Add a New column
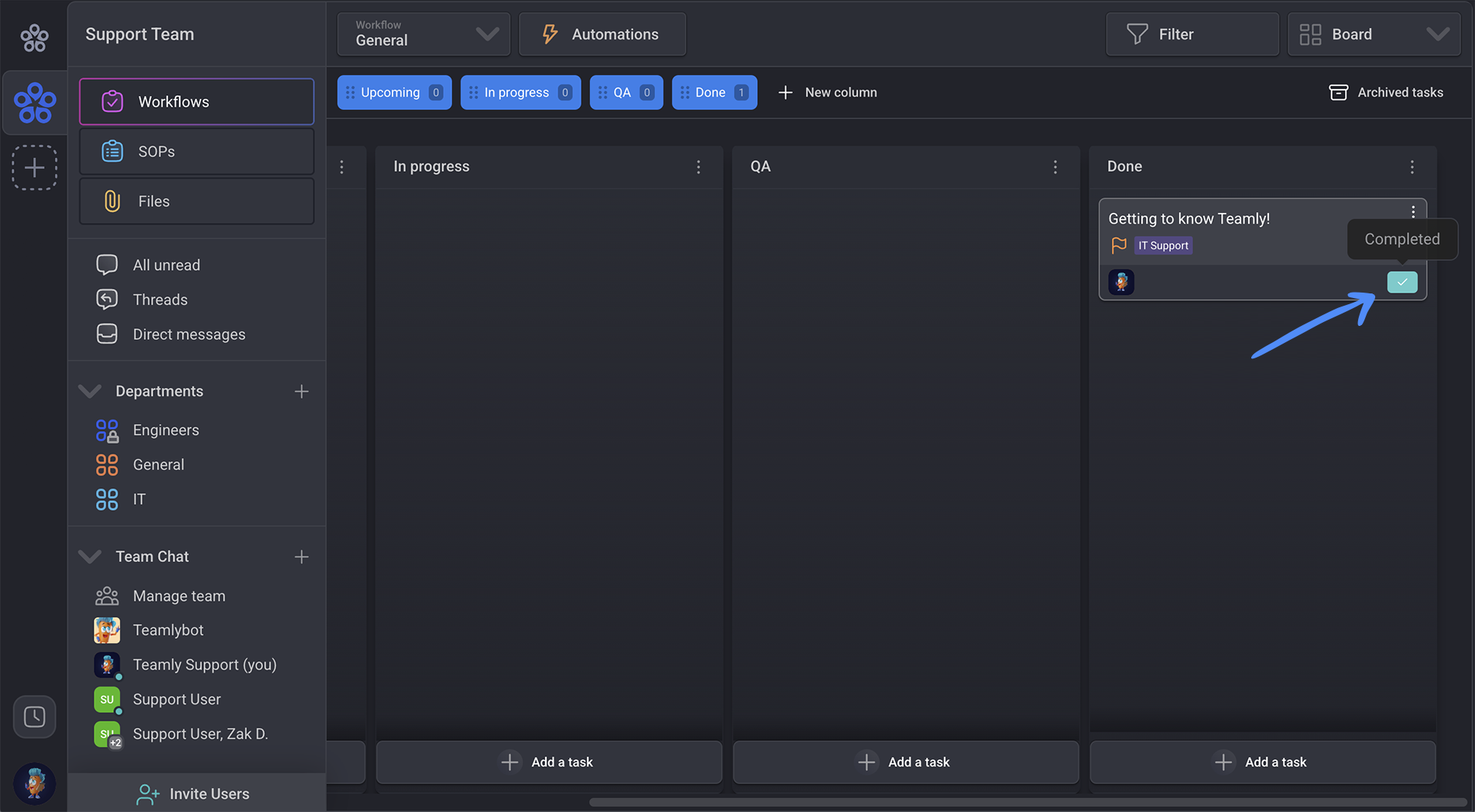 pyautogui.click(x=827, y=92)
